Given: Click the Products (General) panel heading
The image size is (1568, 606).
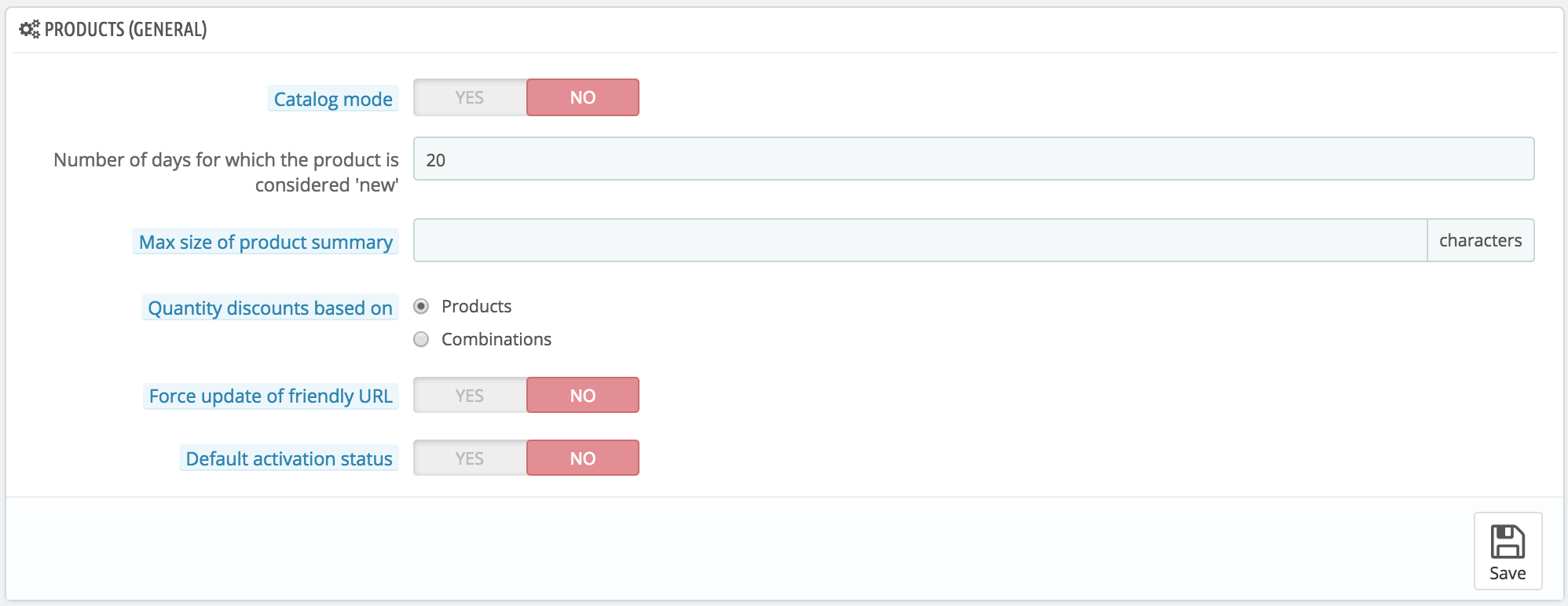Looking at the screenshot, I should click(126, 30).
